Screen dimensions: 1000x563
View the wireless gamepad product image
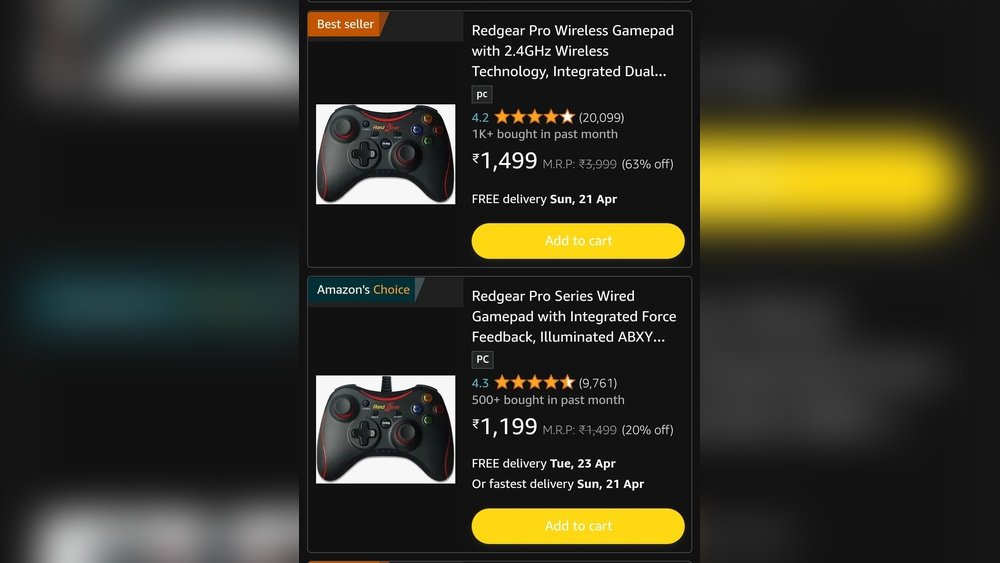pyautogui.click(x=385, y=154)
